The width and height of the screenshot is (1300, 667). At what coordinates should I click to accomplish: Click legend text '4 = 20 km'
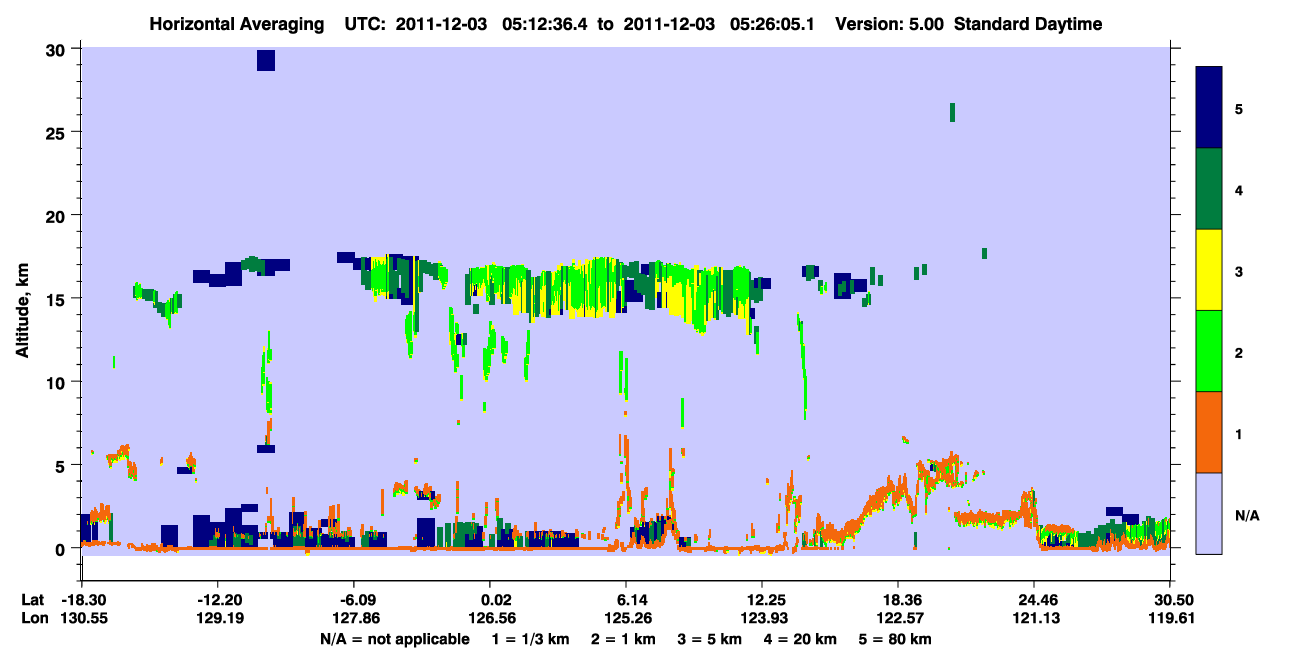(802, 639)
